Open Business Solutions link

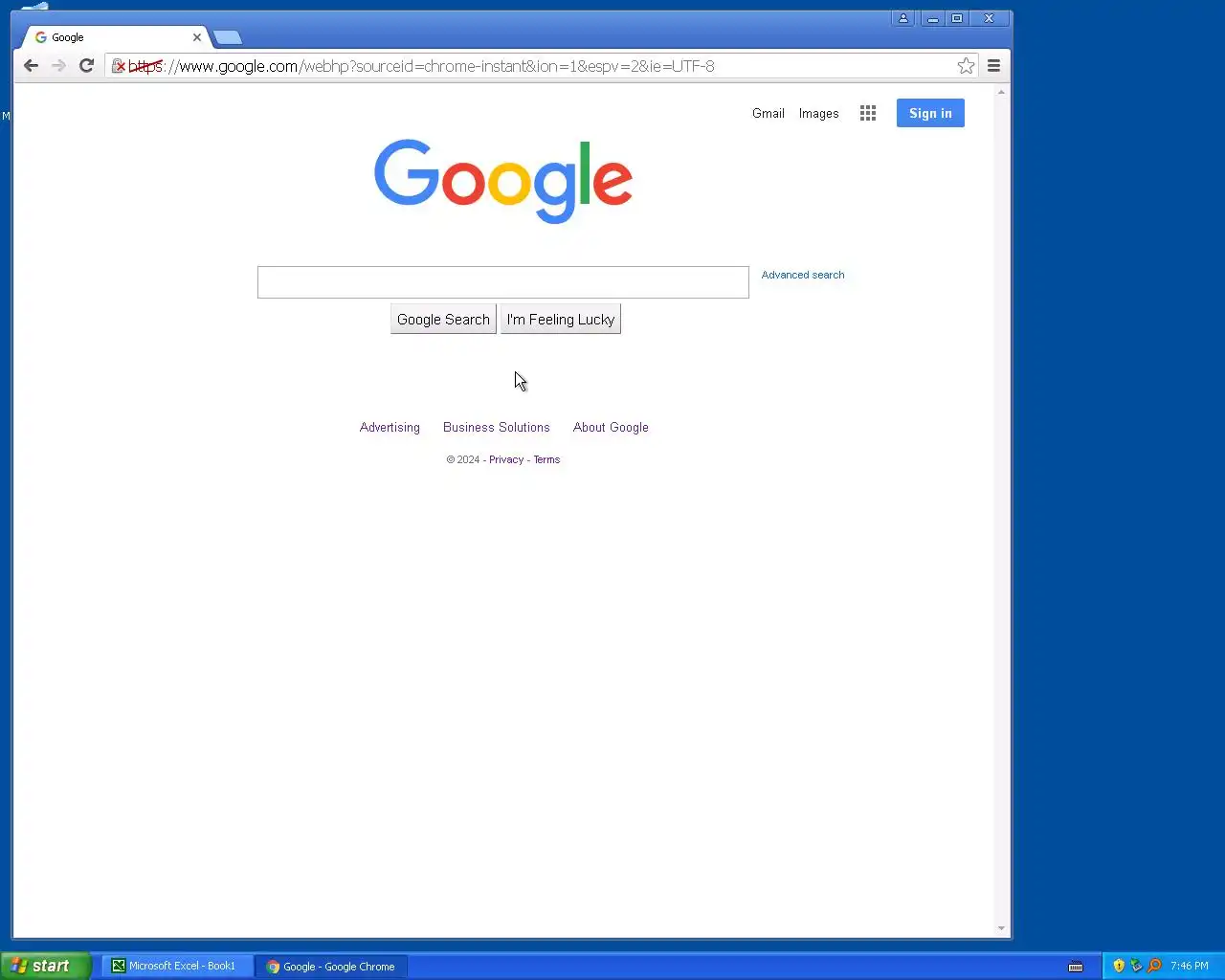click(497, 428)
